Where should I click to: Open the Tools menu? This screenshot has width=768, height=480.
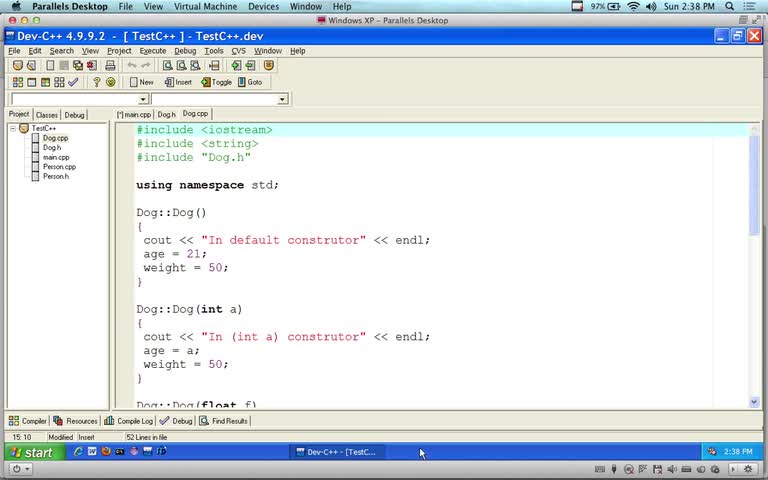[x=214, y=51]
